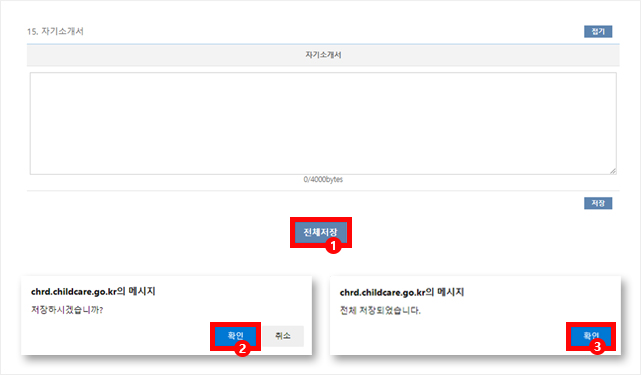Cancel the save prompt with 취소

click(282, 336)
